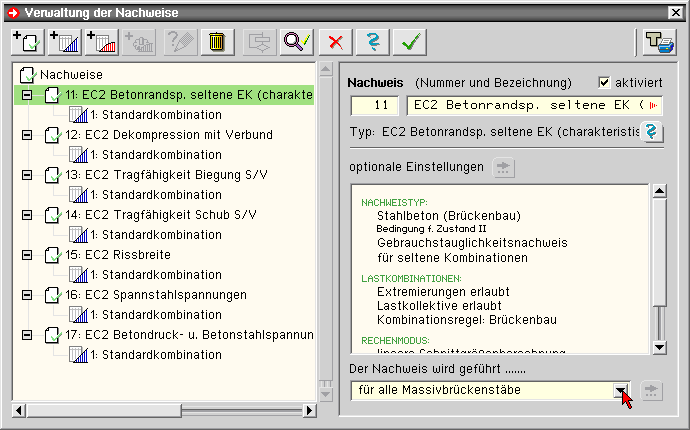Click the add blue load combination icon

coord(63,41)
